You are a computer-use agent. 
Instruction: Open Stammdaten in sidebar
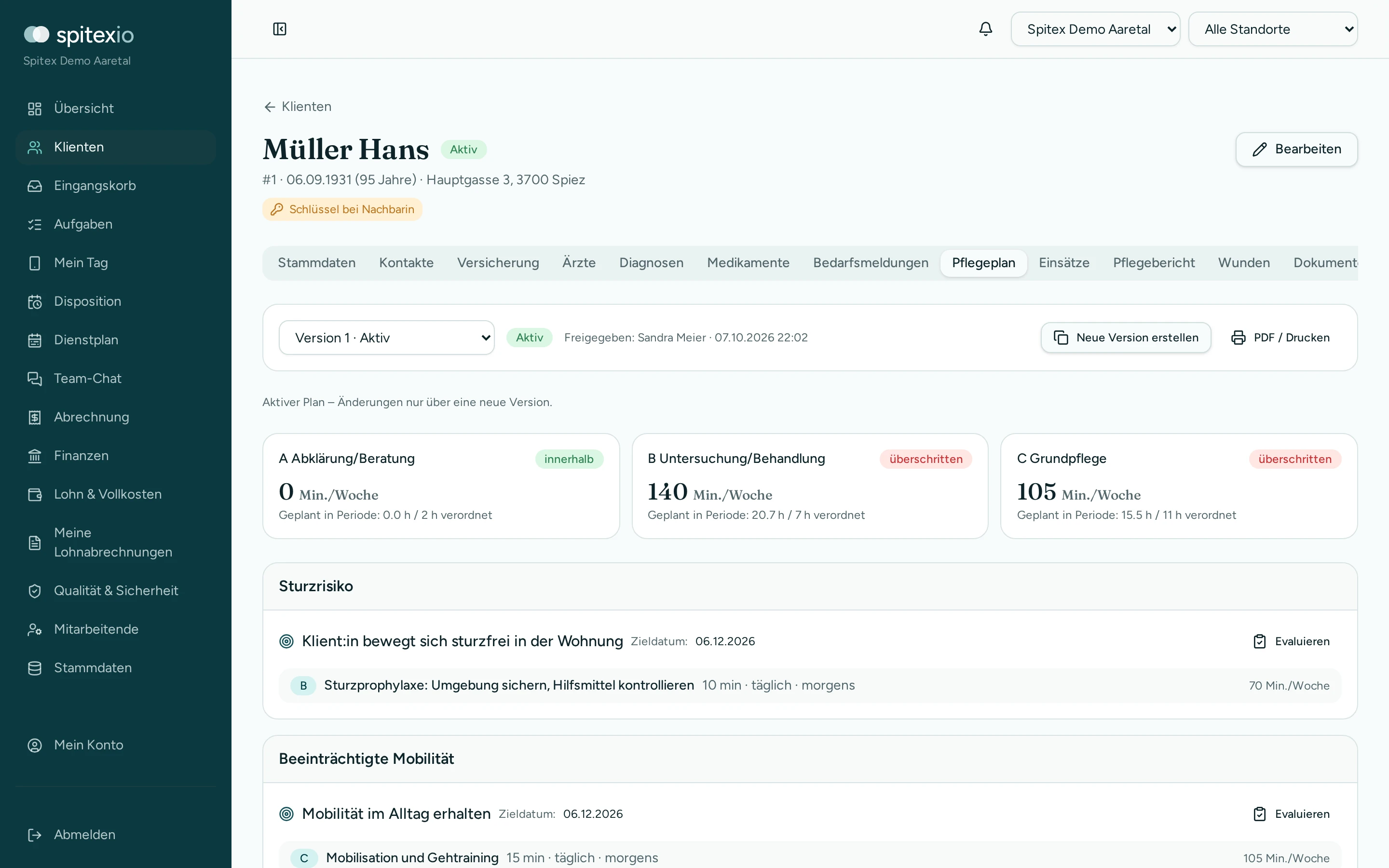[x=115, y=668]
